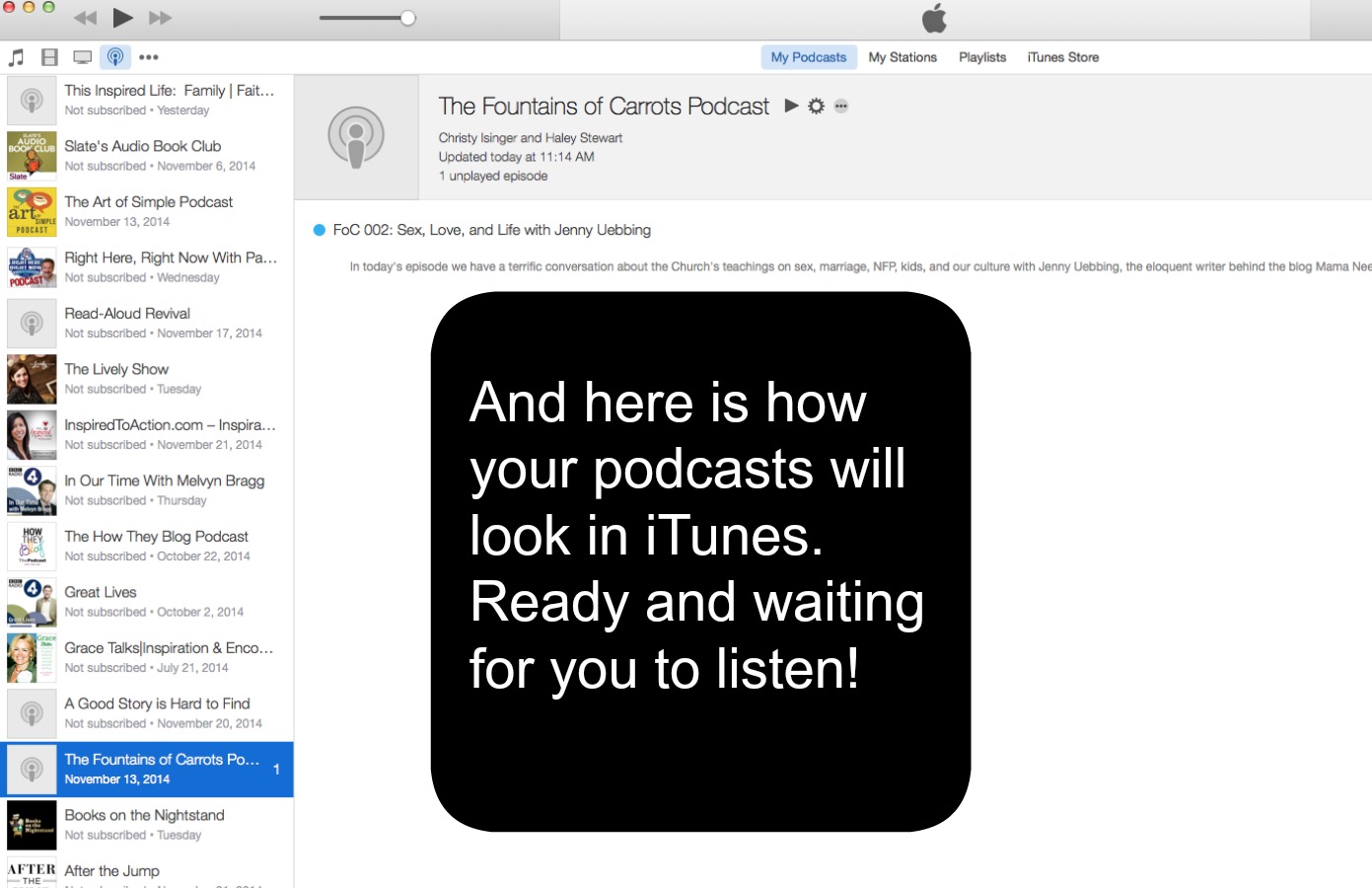Click the Apple logo in the display
1372x888 pixels.
[x=934, y=18]
